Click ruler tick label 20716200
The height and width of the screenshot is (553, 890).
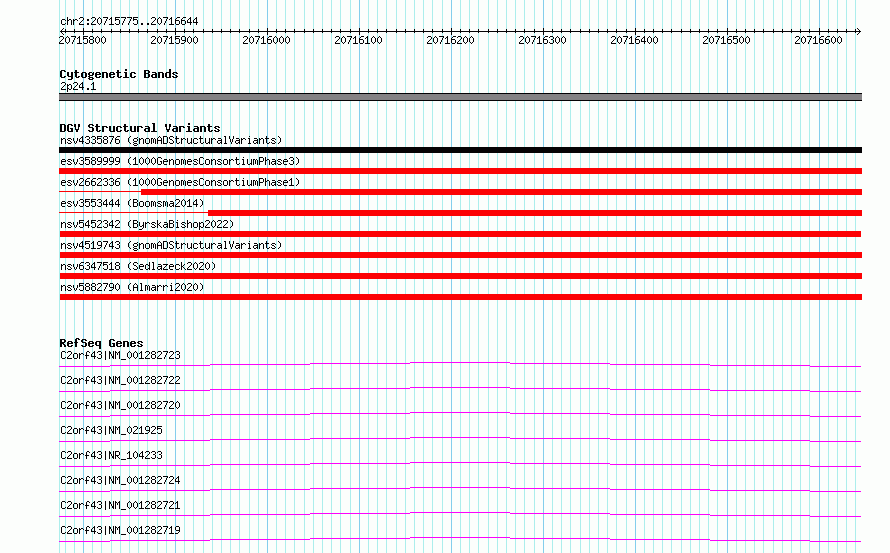[450, 40]
